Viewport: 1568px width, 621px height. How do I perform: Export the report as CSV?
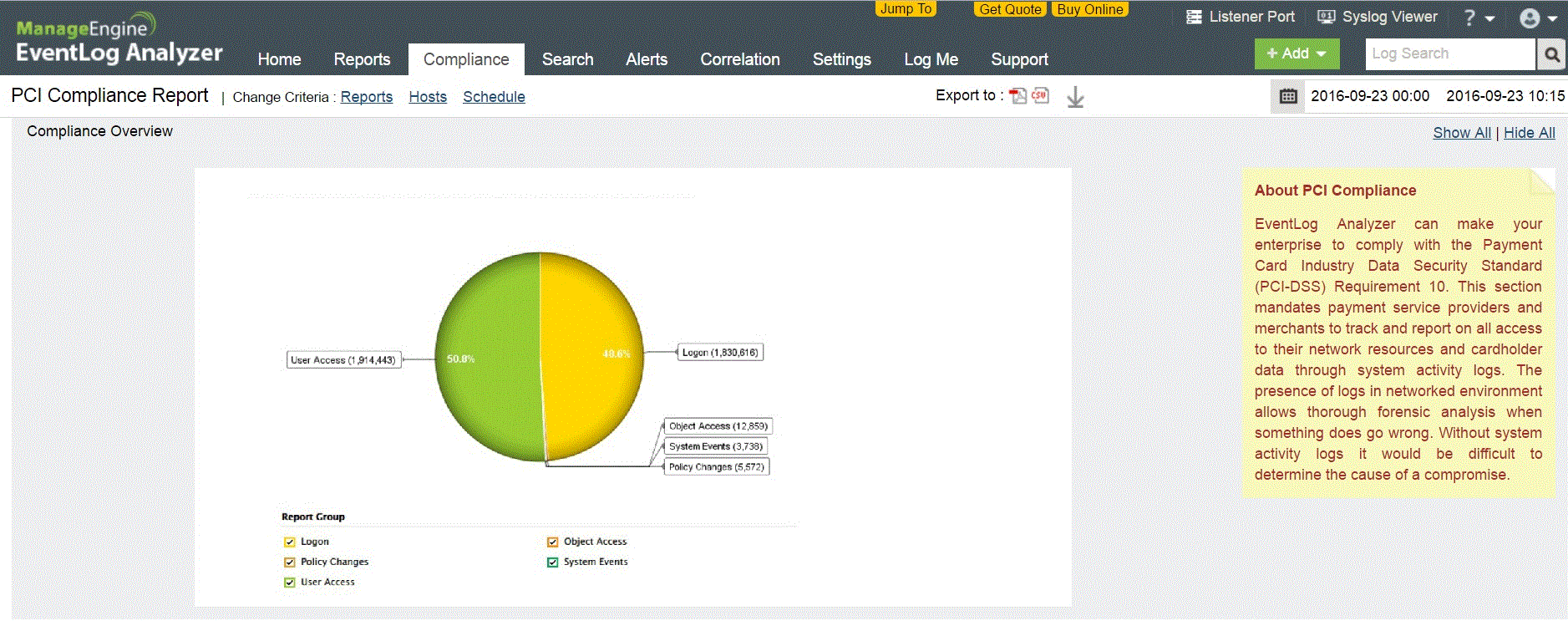coord(1039,95)
